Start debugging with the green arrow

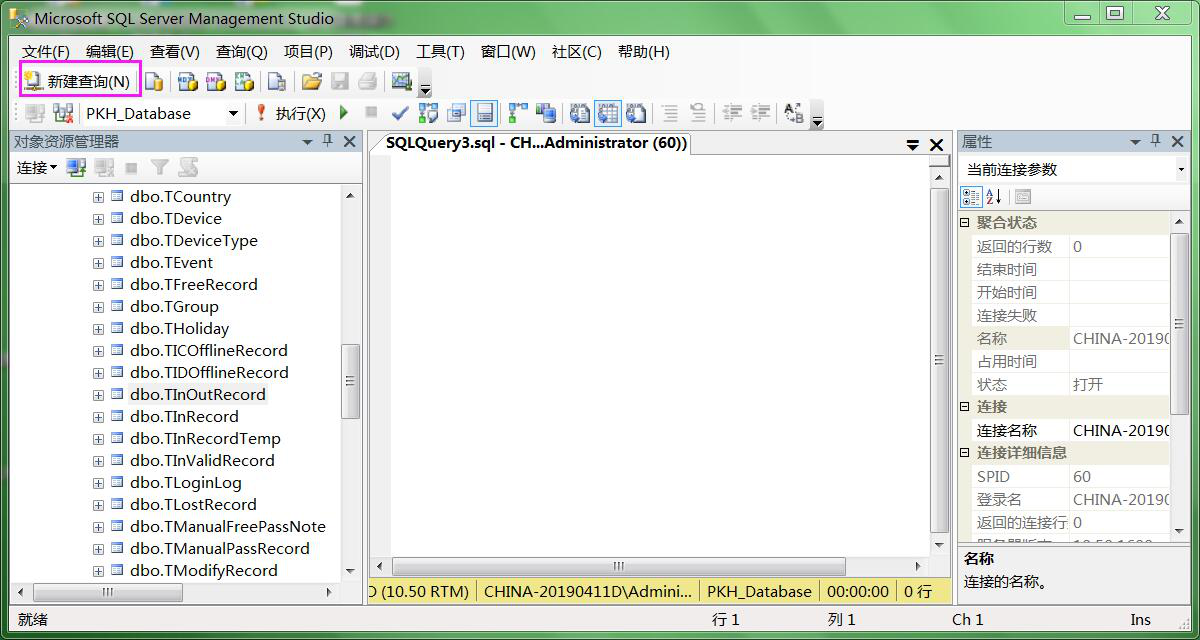344,113
